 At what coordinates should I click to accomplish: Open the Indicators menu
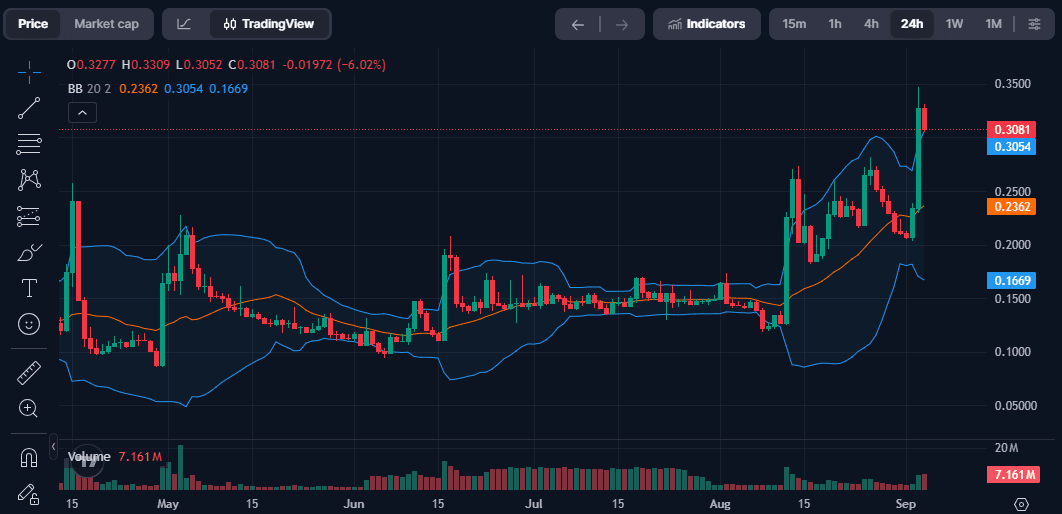coord(706,24)
